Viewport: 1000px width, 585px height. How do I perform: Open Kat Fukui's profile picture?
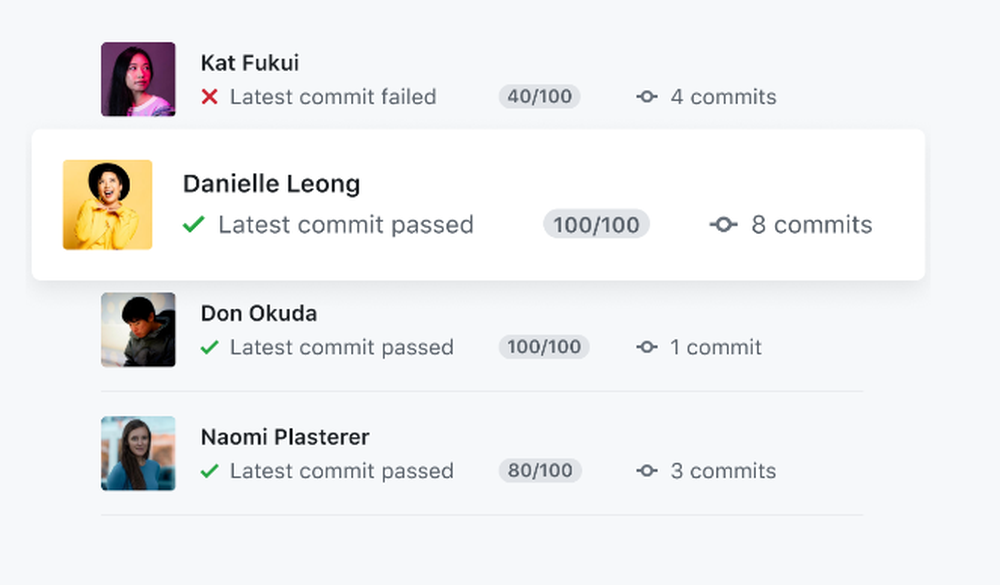click(x=138, y=79)
